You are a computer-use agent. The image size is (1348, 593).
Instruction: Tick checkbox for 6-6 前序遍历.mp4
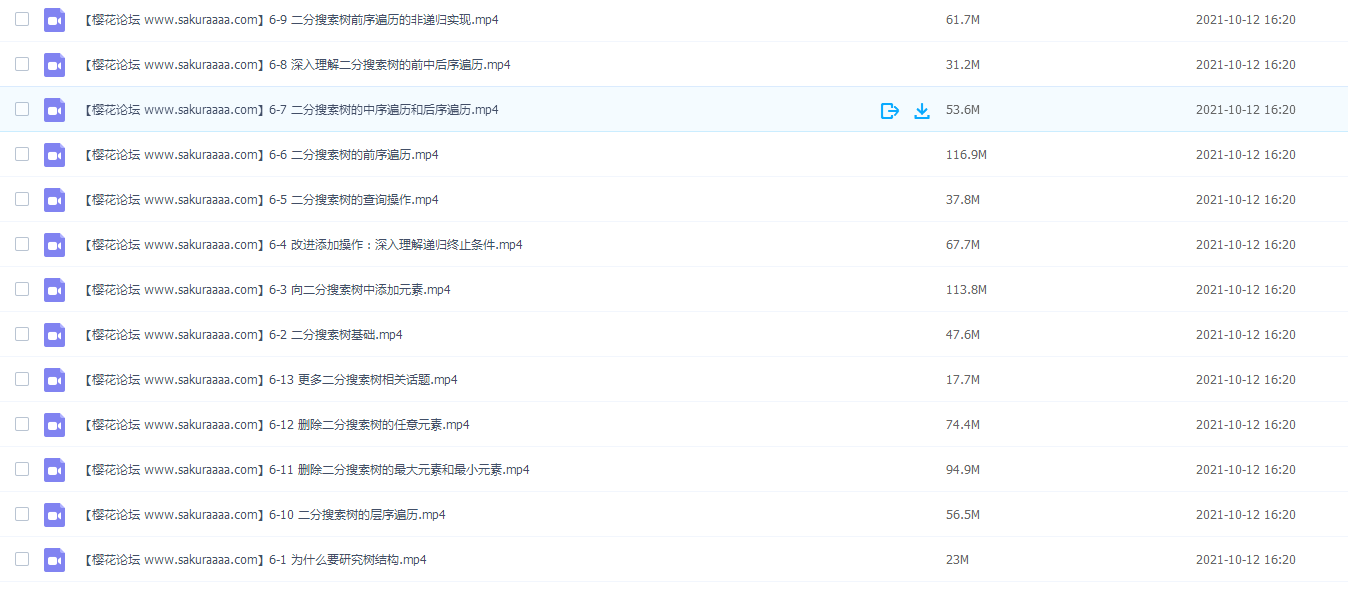22,154
